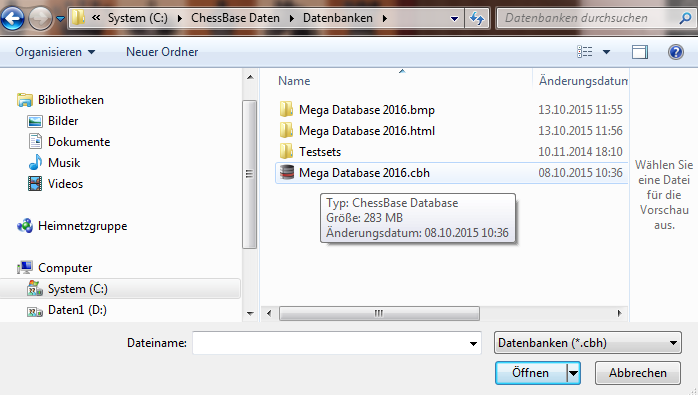
Task: Select Bilder library
Action: click(63, 121)
